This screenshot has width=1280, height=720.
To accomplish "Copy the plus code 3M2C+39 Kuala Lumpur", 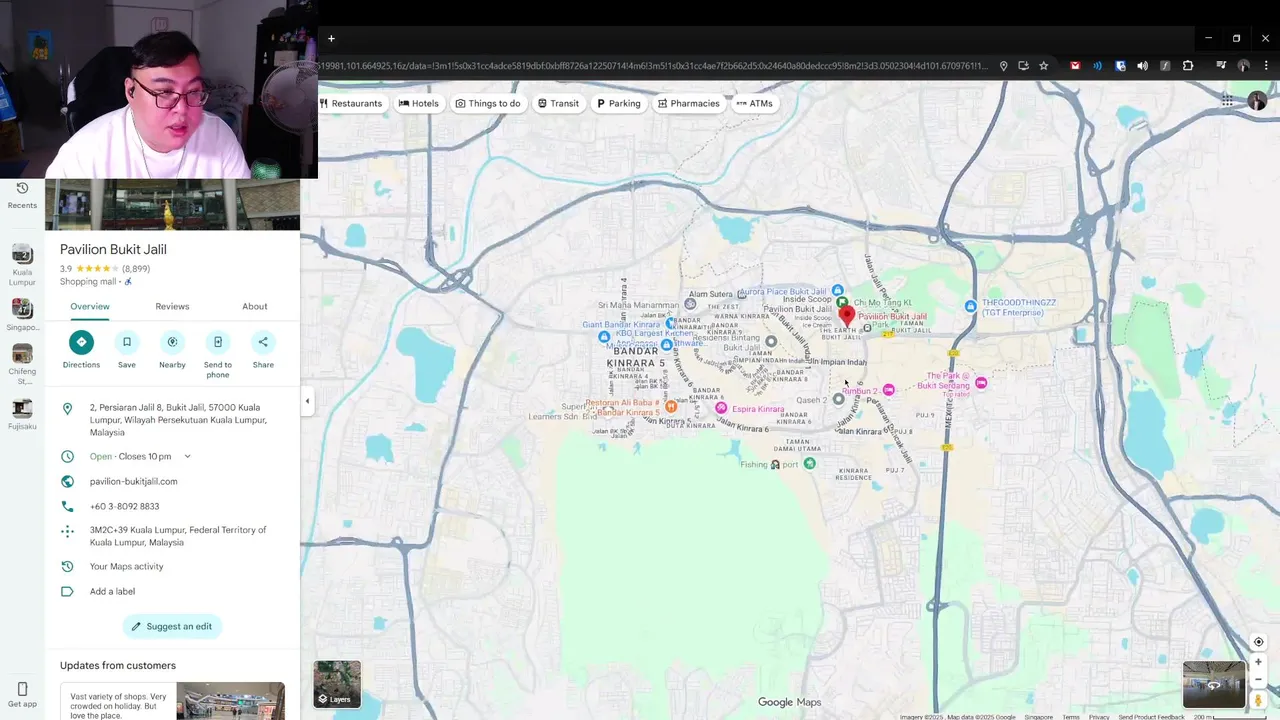I will (x=178, y=536).
